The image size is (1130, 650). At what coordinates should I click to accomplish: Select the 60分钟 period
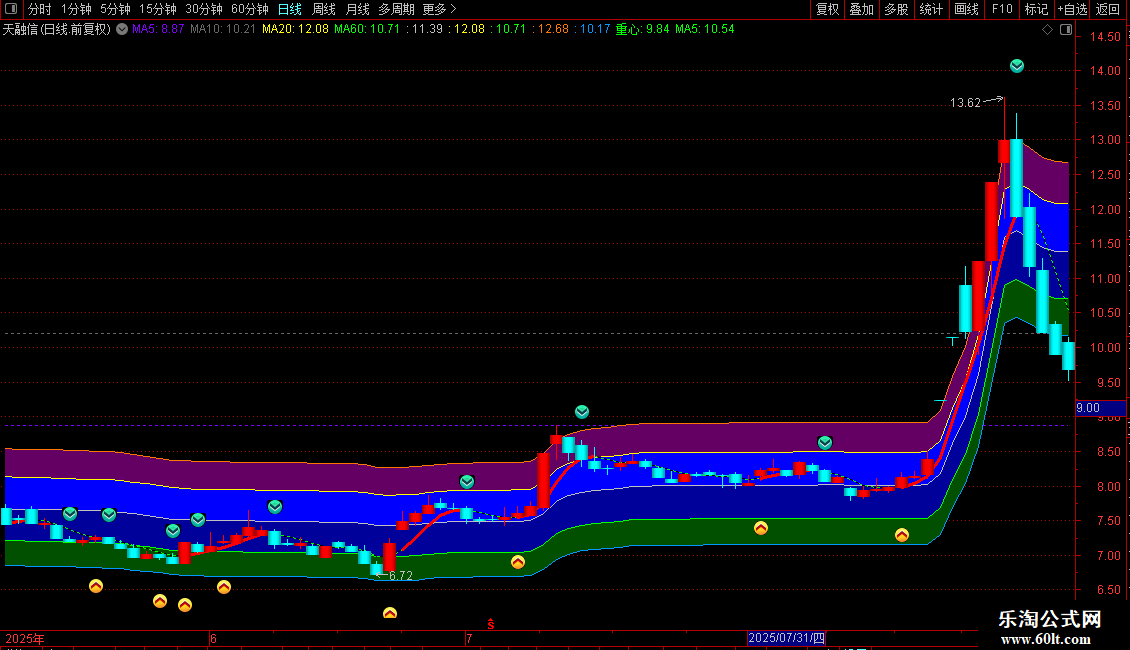[249, 9]
